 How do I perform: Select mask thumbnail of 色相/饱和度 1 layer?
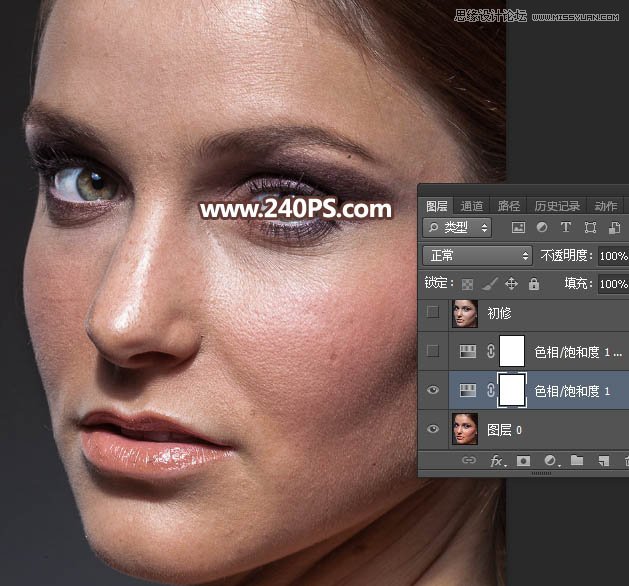point(512,390)
